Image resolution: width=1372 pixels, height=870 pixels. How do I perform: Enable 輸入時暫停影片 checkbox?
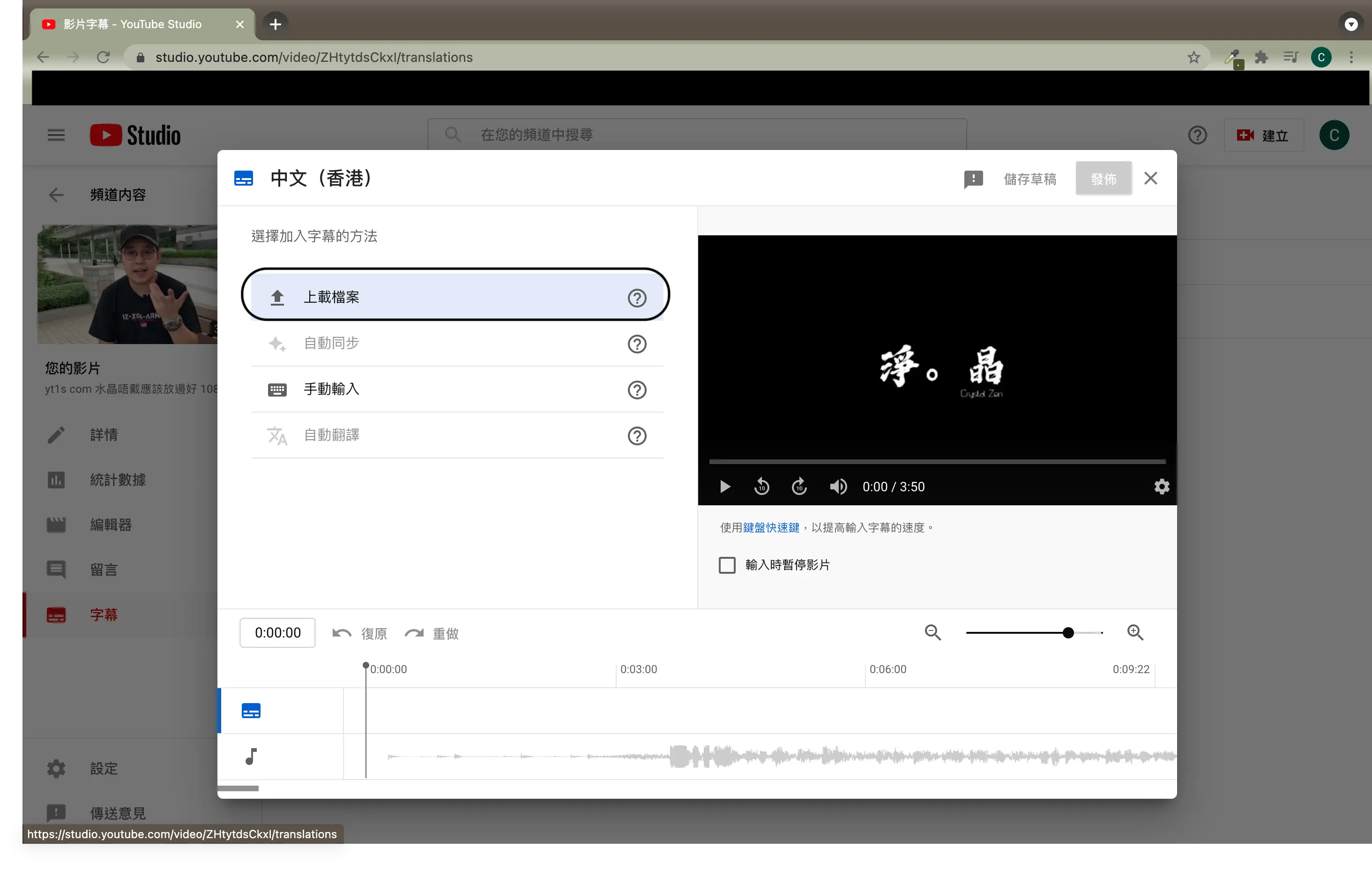coord(727,565)
